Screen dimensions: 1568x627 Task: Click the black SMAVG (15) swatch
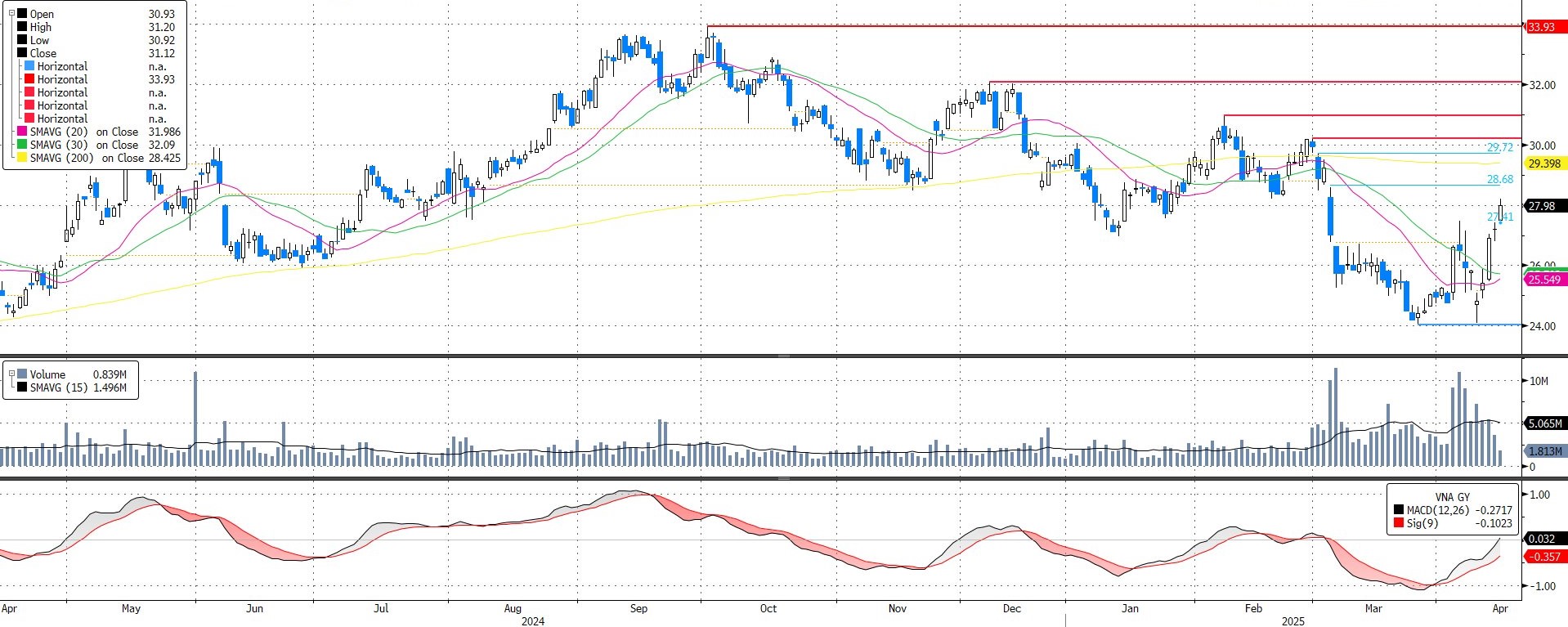coord(22,387)
